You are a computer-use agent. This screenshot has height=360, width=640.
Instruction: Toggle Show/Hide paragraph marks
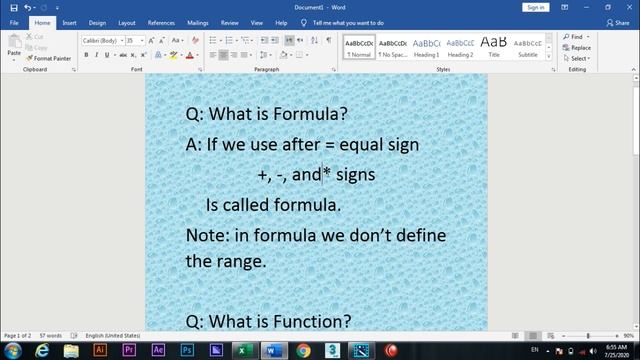click(x=329, y=40)
